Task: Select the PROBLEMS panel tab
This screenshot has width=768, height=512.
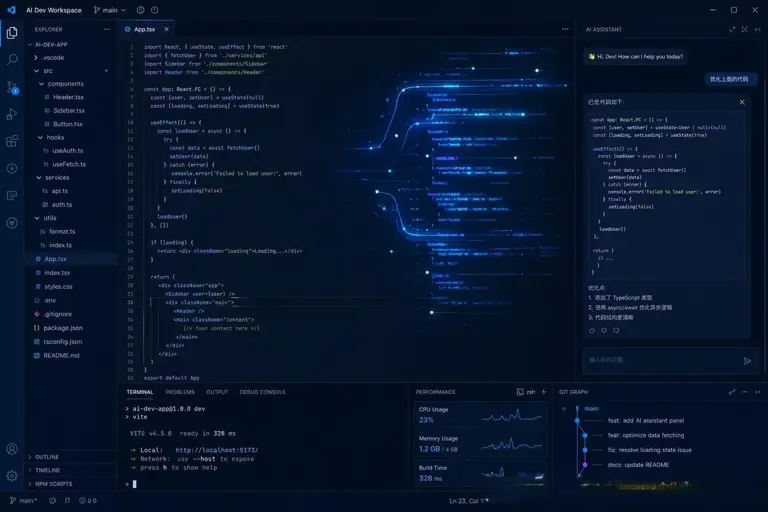Action: pyautogui.click(x=180, y=392)
